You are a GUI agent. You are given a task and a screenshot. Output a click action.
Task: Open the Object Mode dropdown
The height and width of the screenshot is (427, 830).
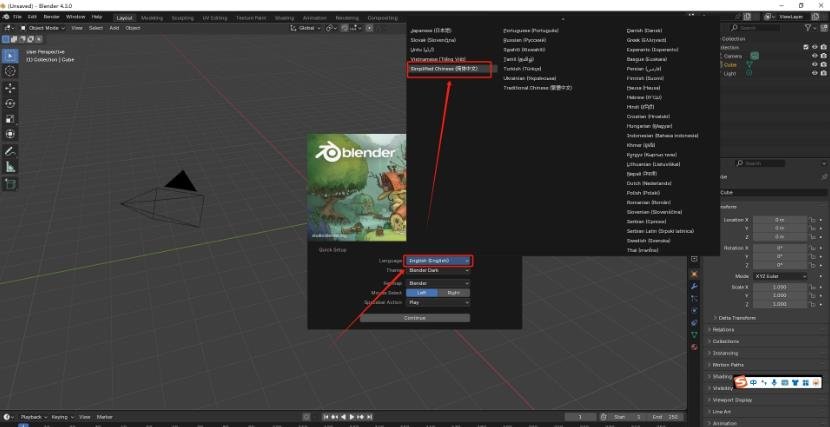43,28
